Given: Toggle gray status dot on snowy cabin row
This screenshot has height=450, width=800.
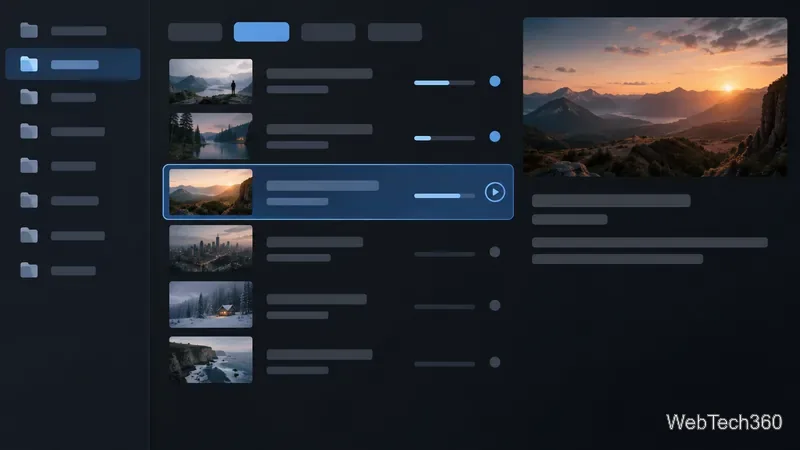Looking at the screenshot, I should pyautogui.click(x=494, y=305).
